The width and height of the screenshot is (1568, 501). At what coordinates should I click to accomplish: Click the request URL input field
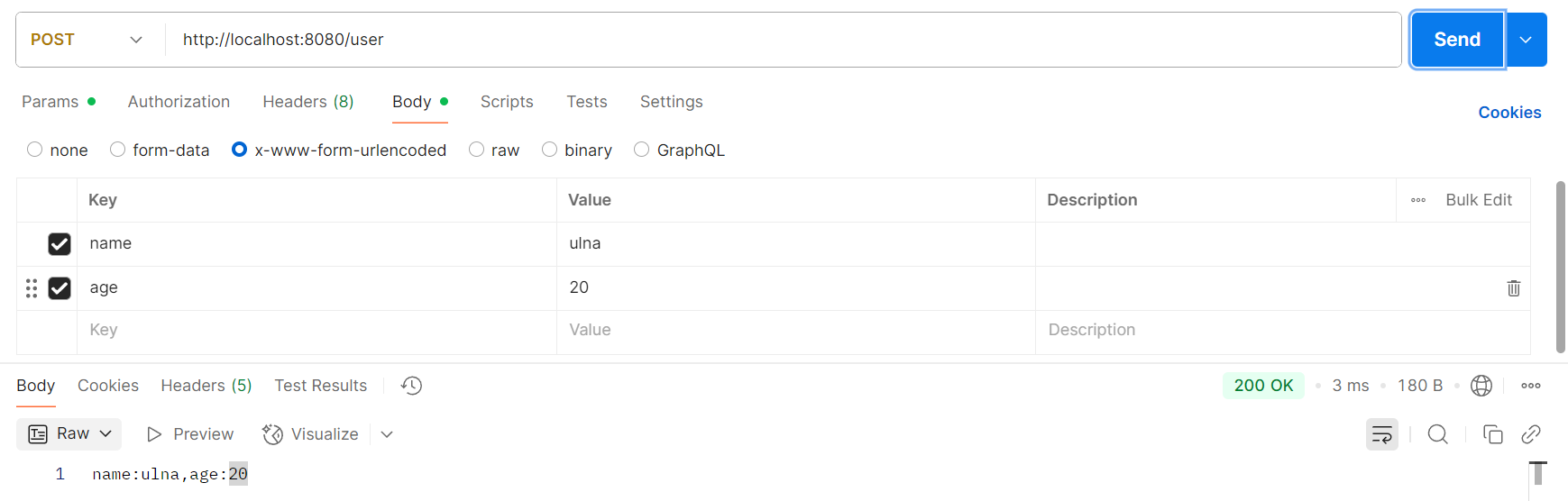(775, 40)
